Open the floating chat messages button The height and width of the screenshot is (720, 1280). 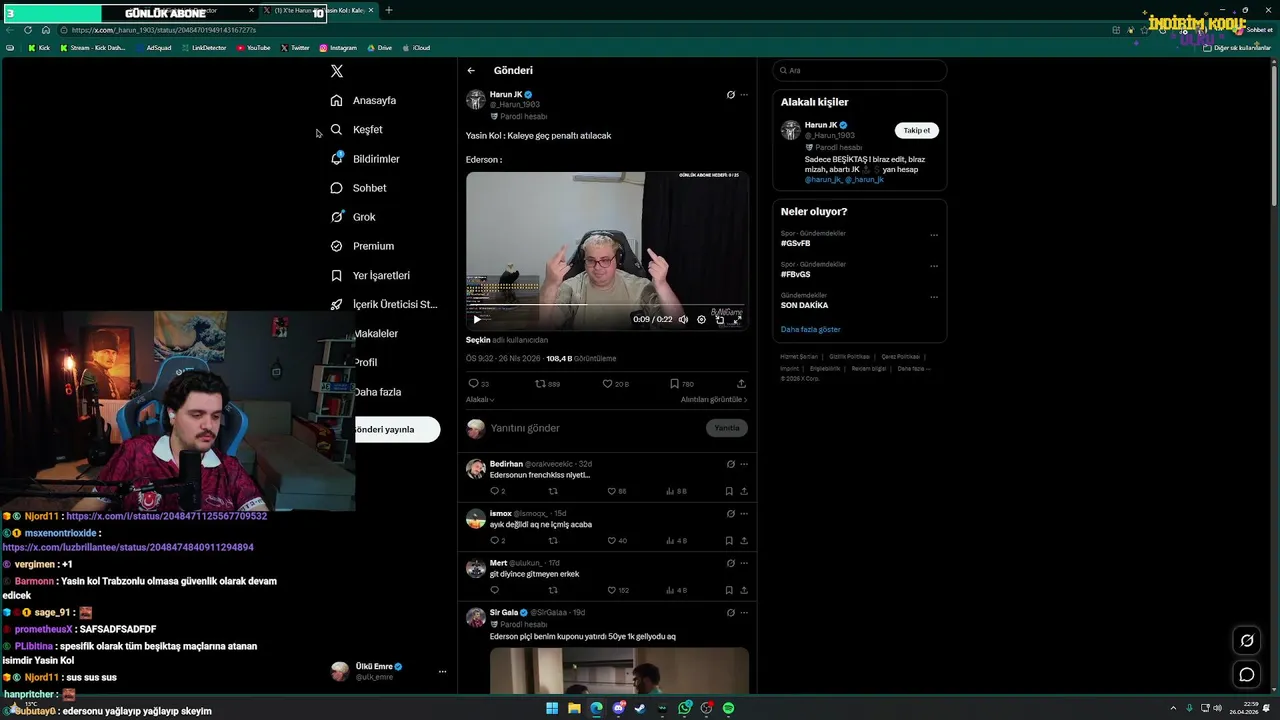point(1247,674)
